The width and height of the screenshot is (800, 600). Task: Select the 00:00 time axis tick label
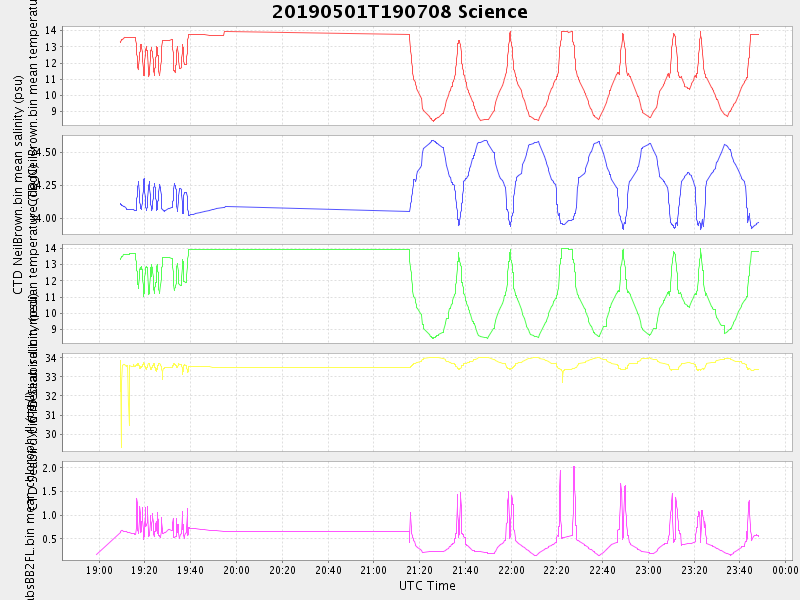coord(785,570)
